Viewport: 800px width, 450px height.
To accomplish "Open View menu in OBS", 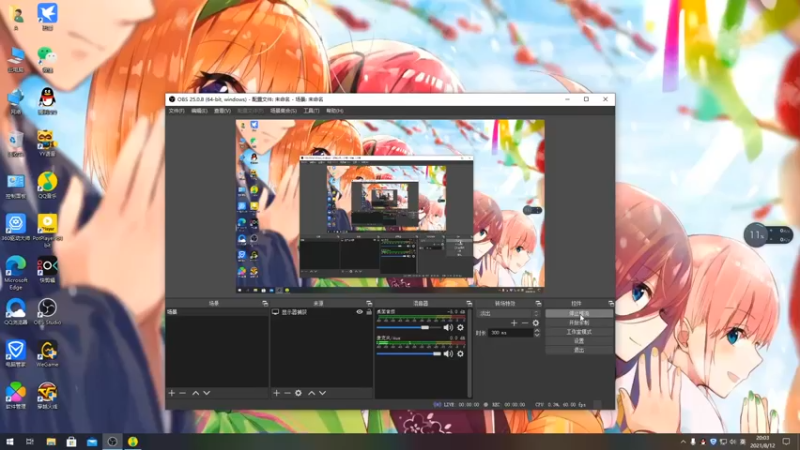I will tap(222, 111).
